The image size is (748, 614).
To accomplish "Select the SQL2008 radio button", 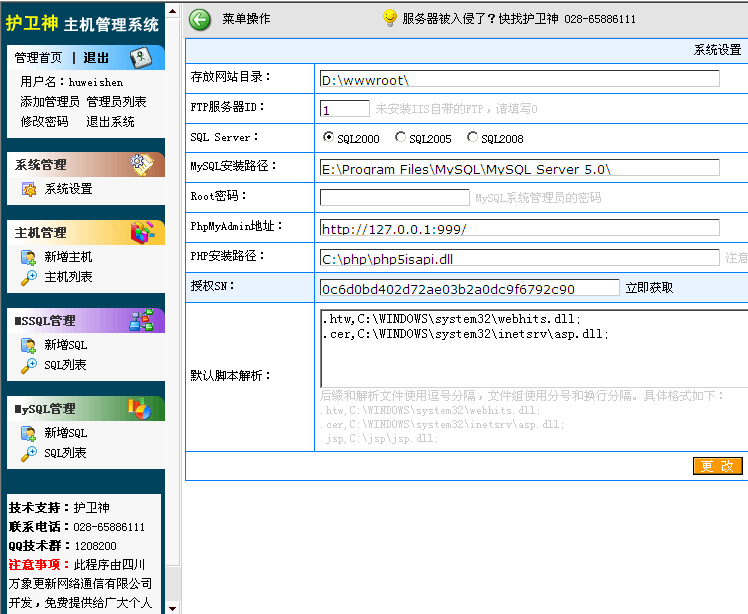I will click(x=472, y=138).
